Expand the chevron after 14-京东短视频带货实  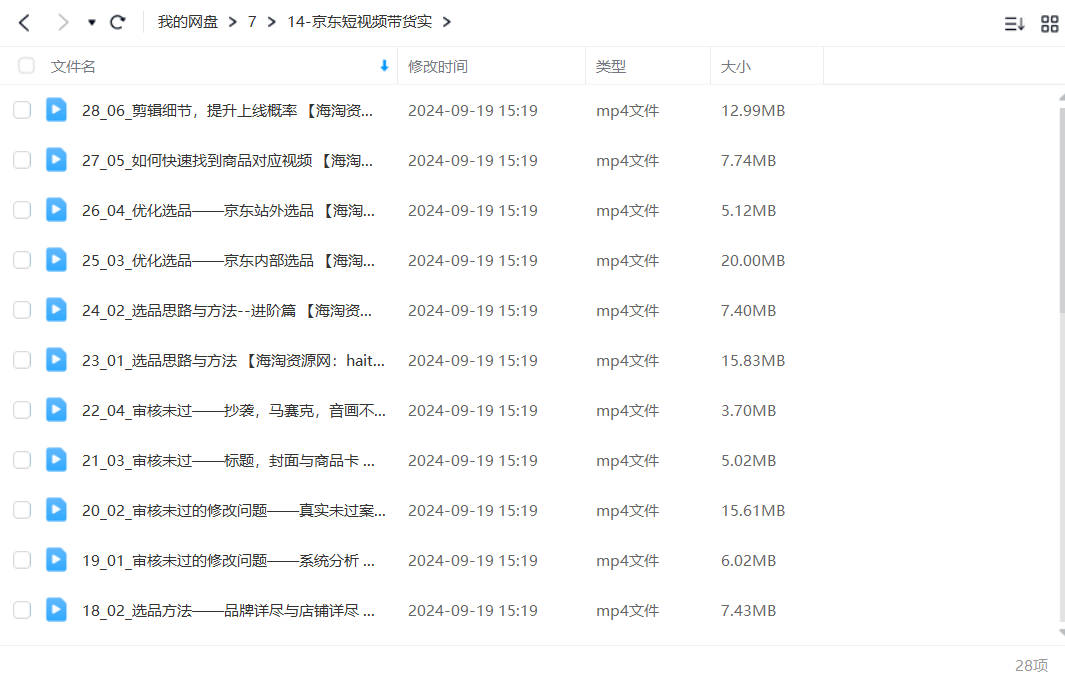click(446, 22)
